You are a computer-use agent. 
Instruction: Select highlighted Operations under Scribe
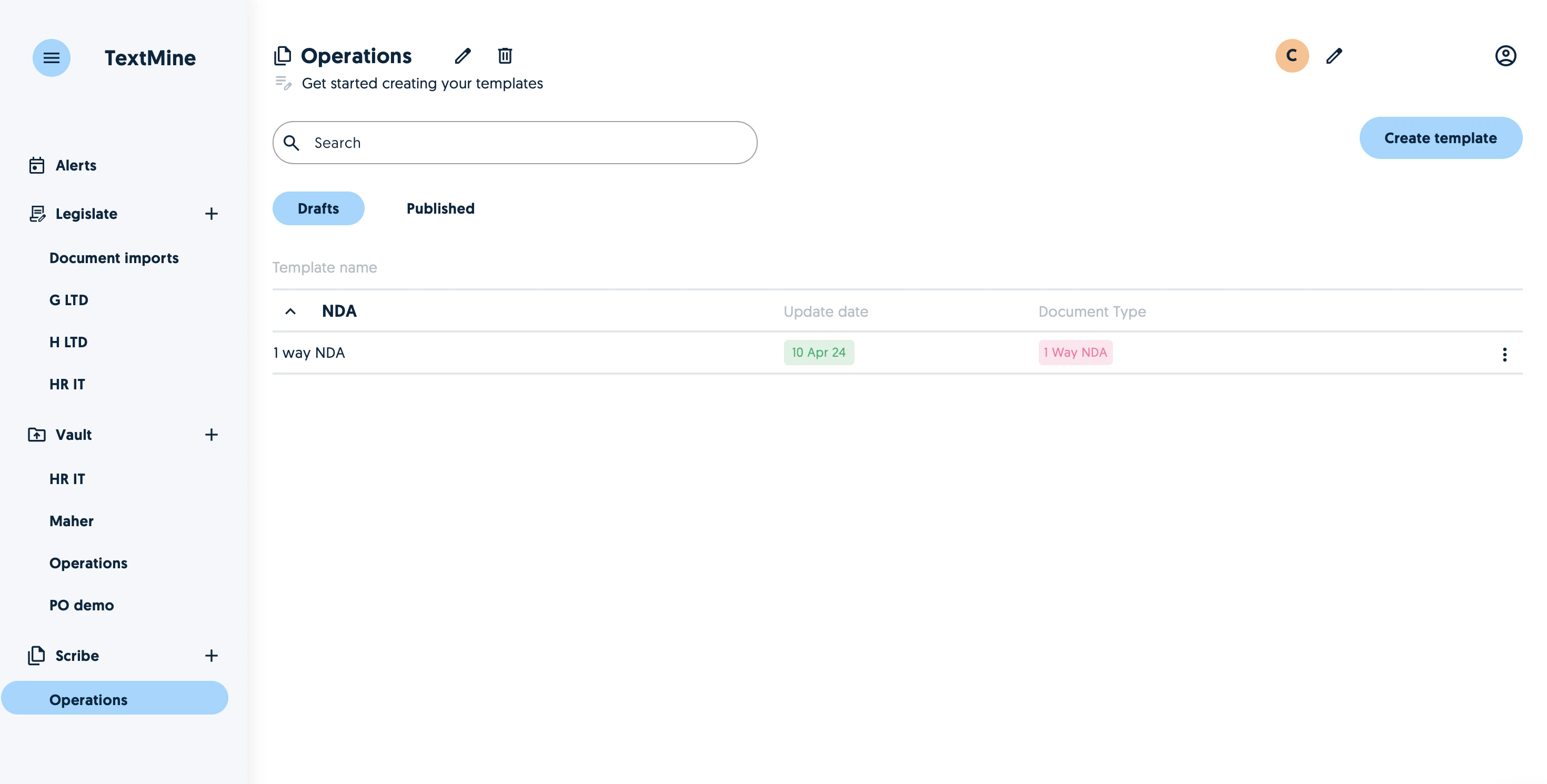pos(115,698)
